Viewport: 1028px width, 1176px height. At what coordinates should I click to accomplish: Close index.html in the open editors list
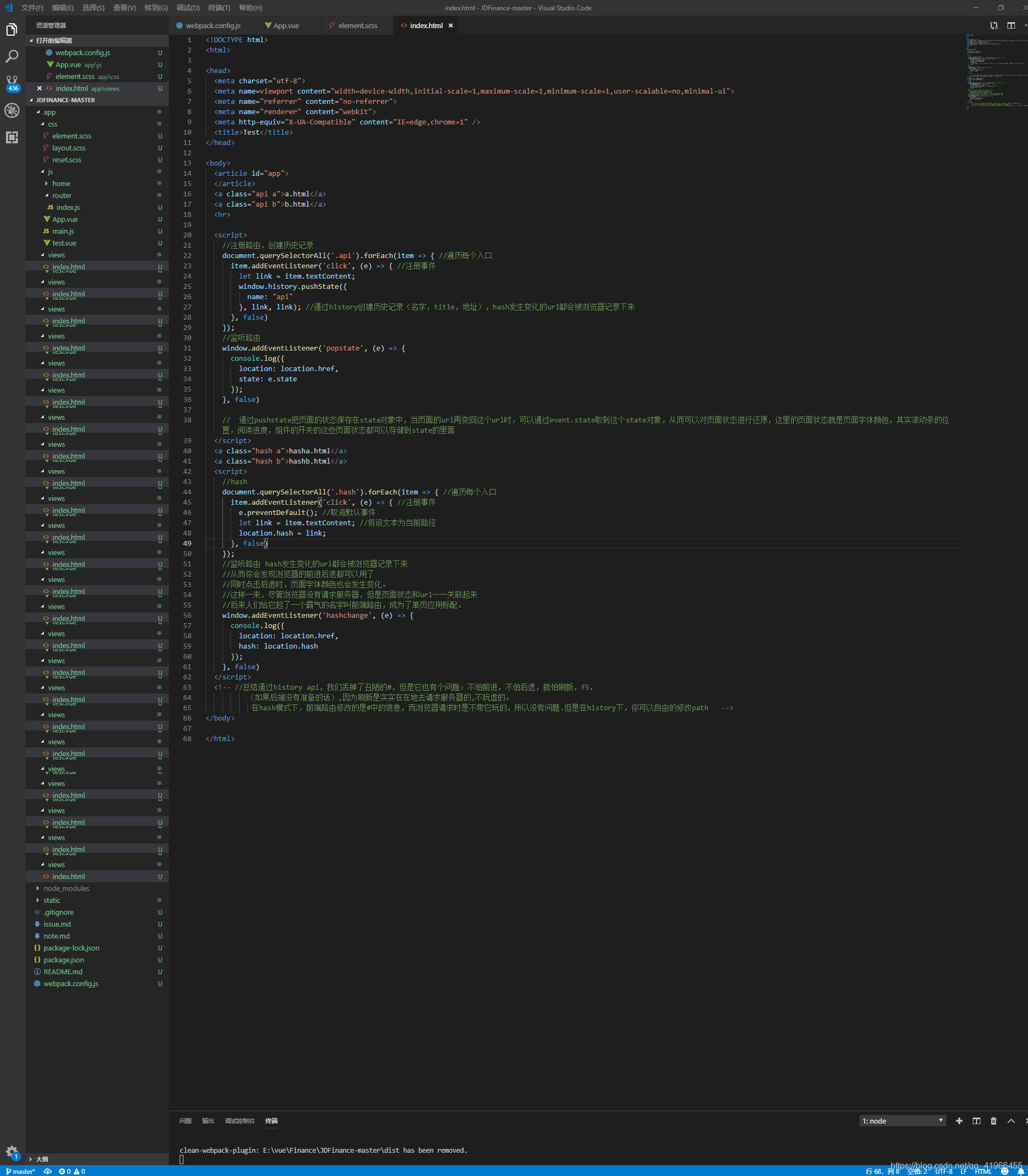click(39, 88)
